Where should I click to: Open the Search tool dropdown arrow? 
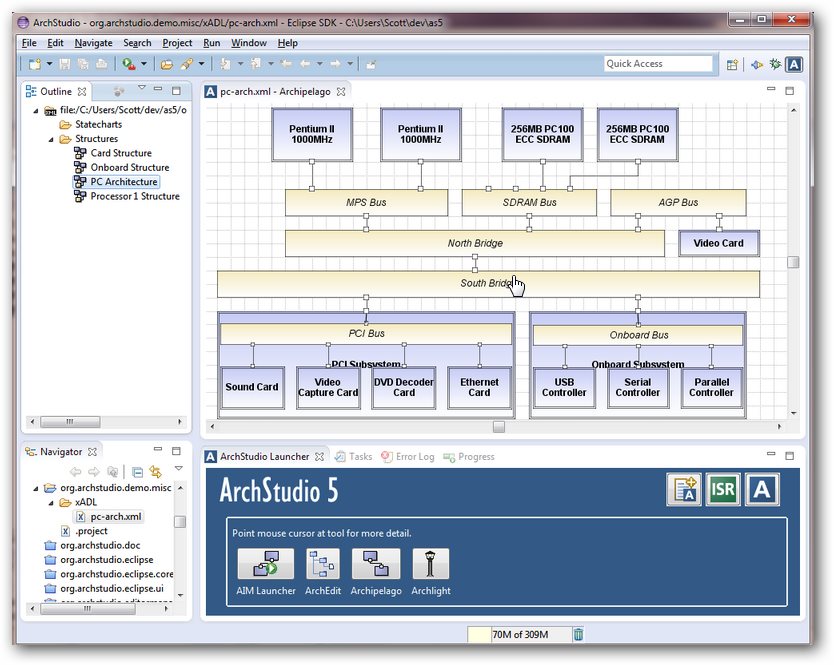[201, 64]
